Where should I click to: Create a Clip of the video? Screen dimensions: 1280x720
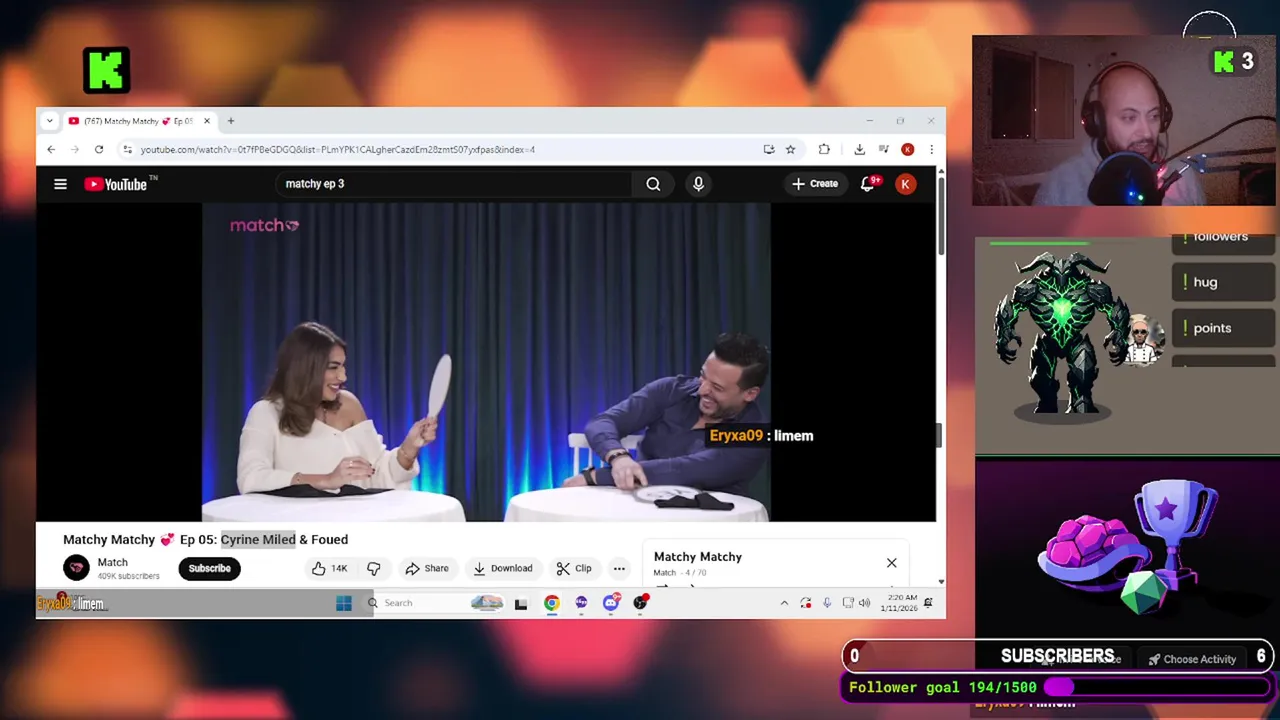[x=574, y=568]
